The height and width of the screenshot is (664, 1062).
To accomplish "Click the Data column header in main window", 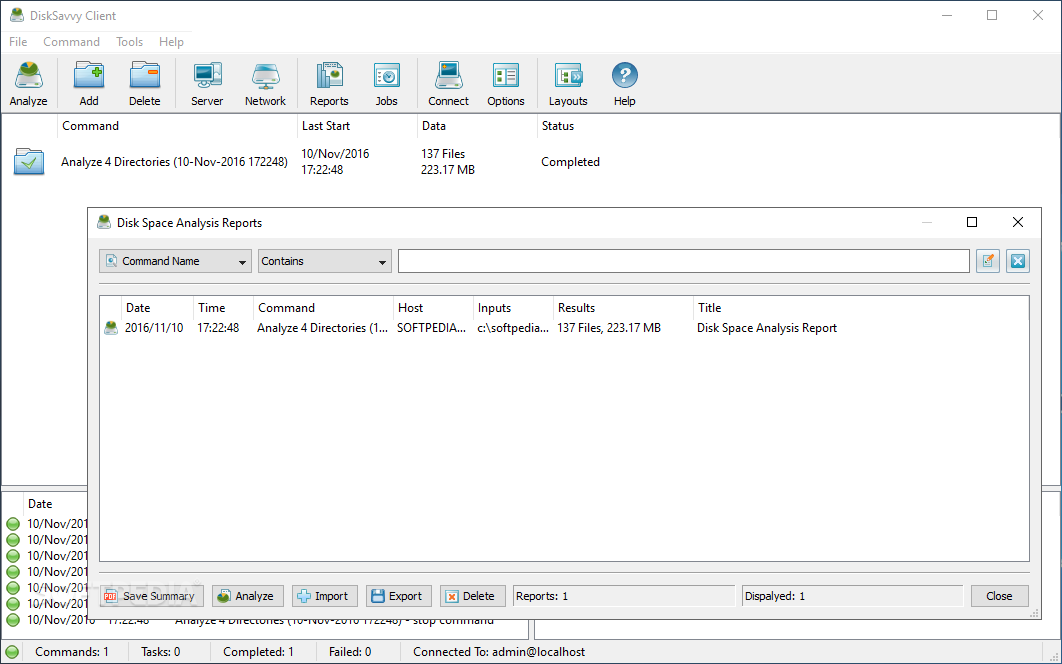I will (x=477, y=126).
